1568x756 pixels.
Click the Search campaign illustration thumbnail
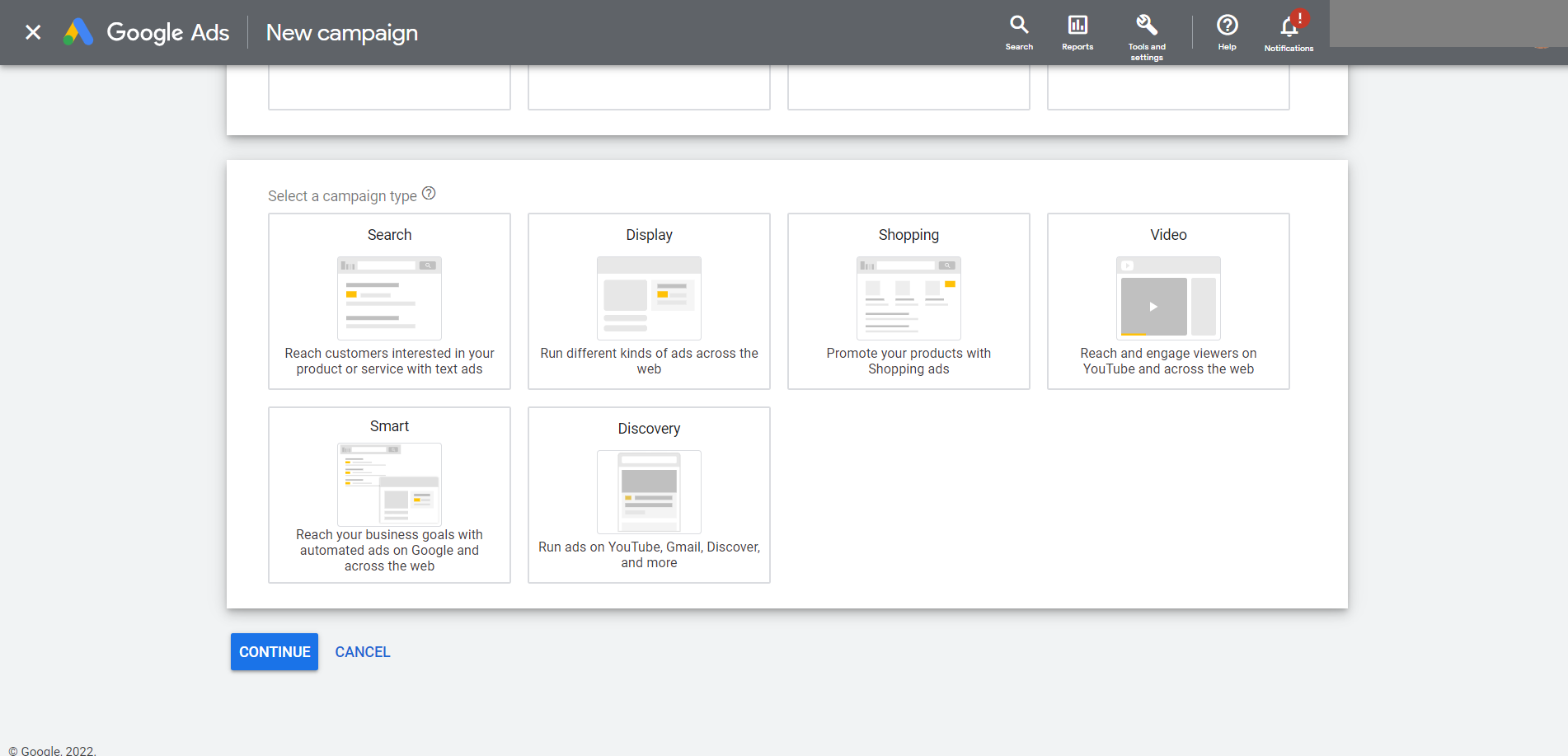coord(389,298)
